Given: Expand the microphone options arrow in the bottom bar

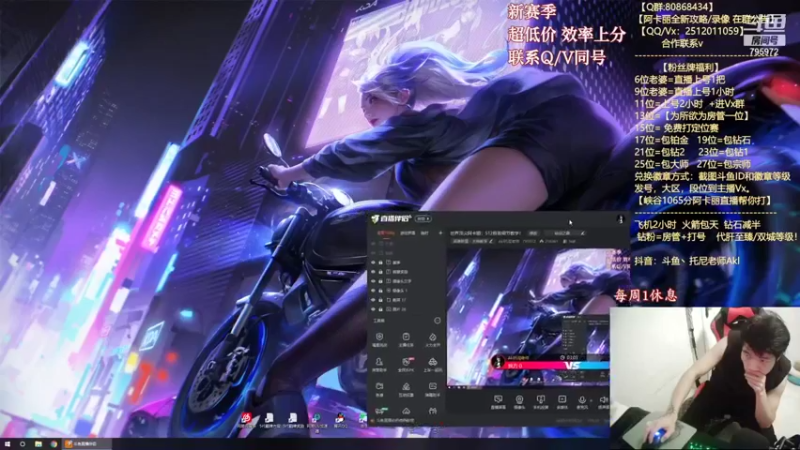Looking at the screenshot, I should pos(590,401).
